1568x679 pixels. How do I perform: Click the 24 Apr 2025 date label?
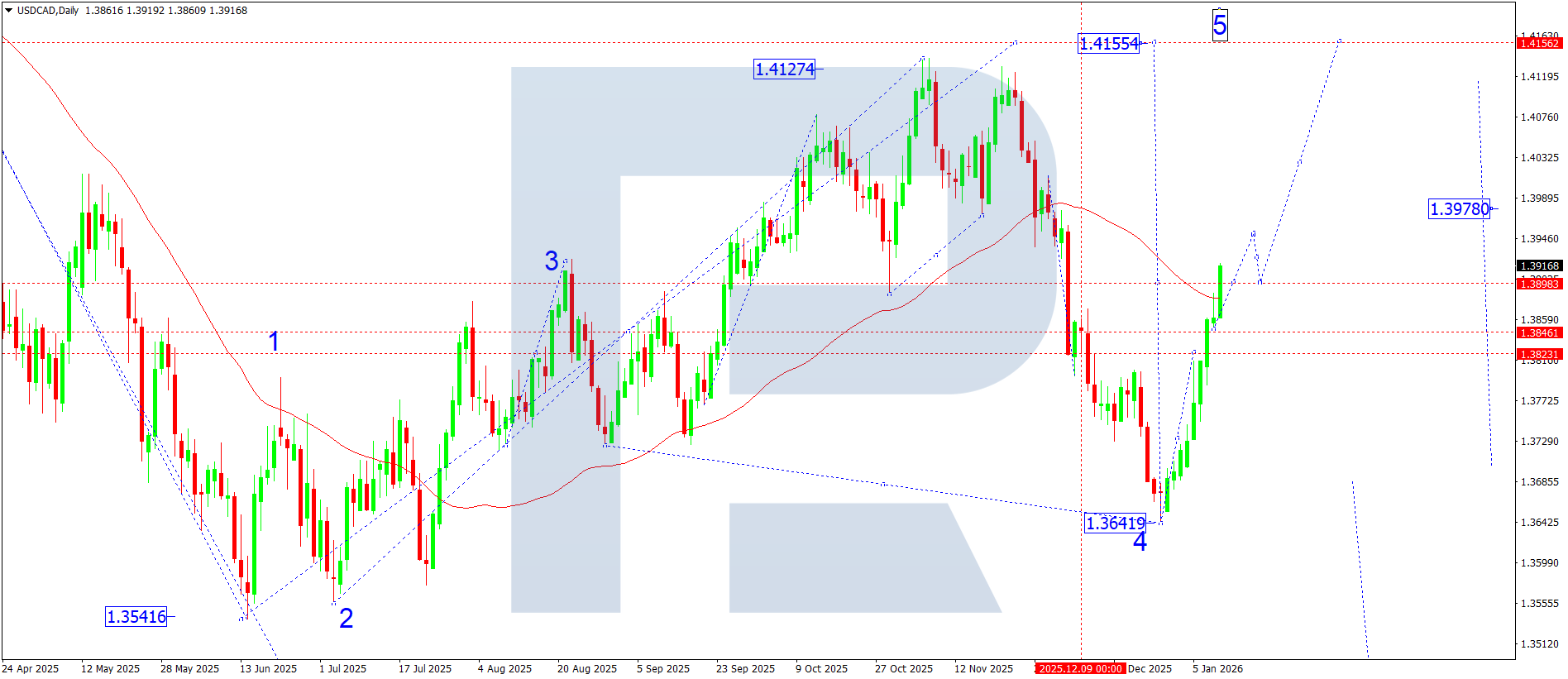click(x=31, y=668)
